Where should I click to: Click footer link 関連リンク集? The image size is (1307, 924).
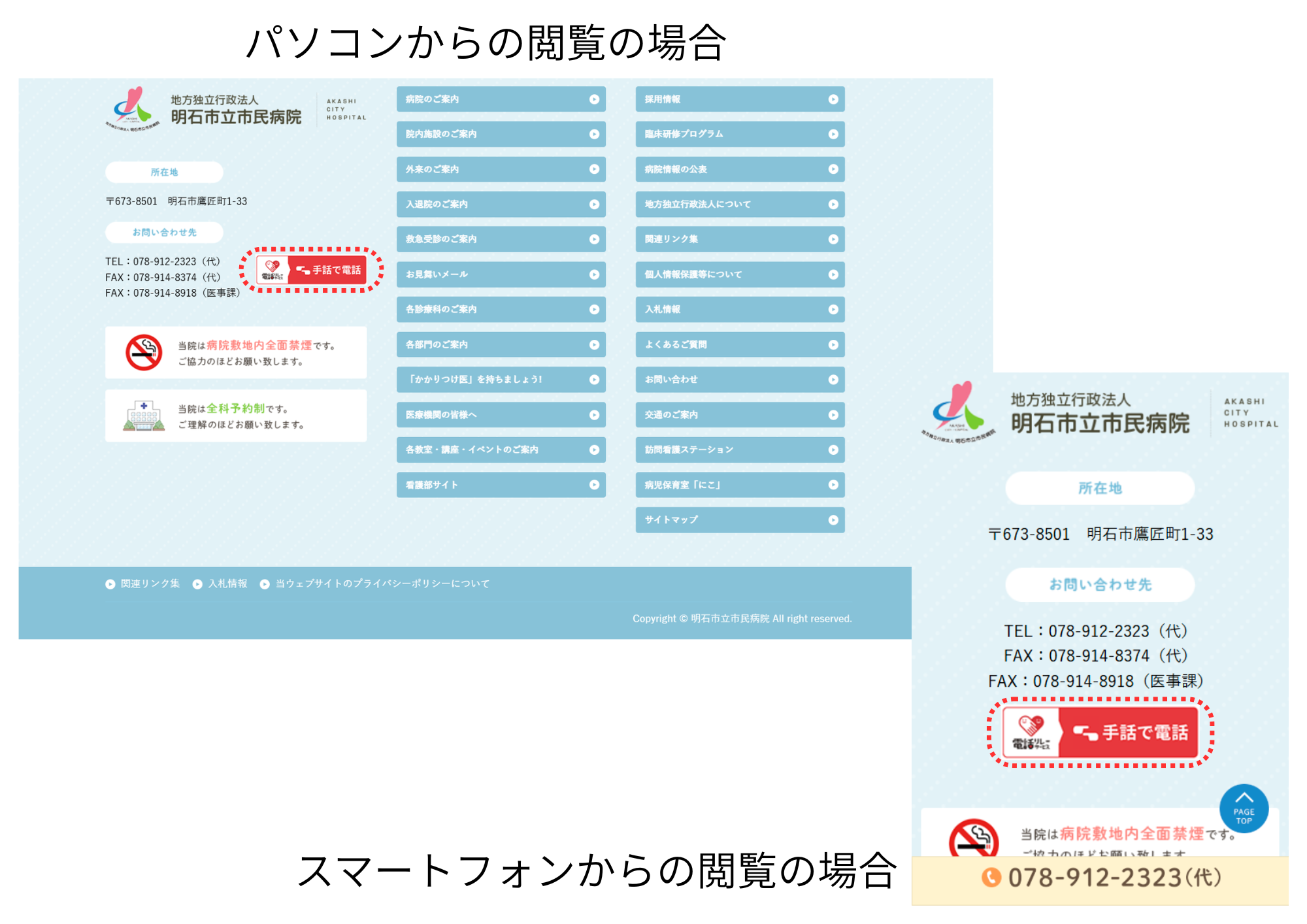pyautogui.click(x=150, y=584)
